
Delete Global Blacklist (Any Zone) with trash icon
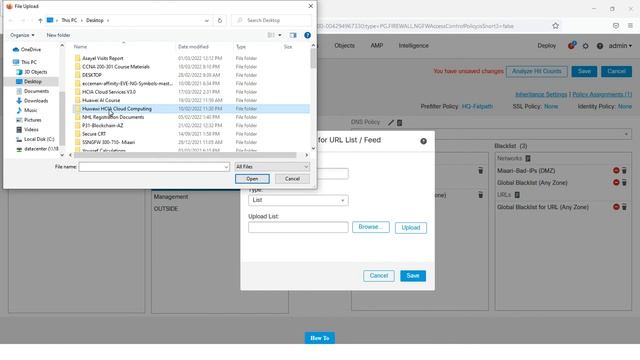pyautogui.click(x=624, y=182)
